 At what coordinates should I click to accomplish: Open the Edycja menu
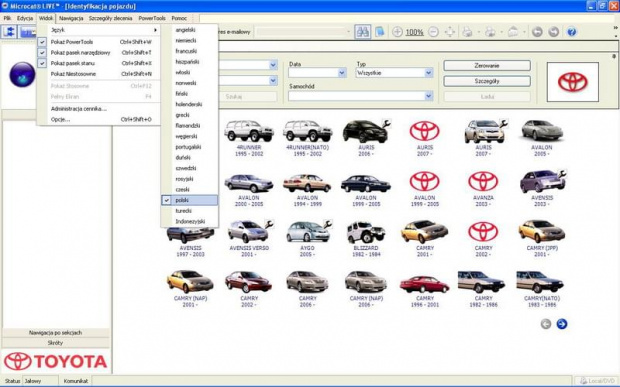(x=25, y=18)
